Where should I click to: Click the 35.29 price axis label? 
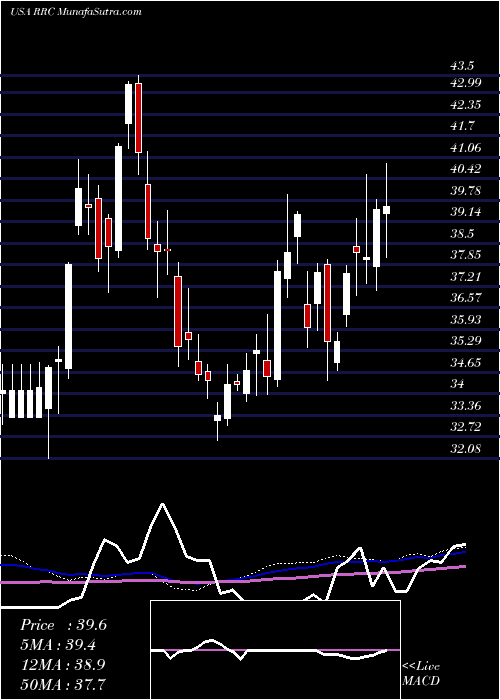point(466,341)
